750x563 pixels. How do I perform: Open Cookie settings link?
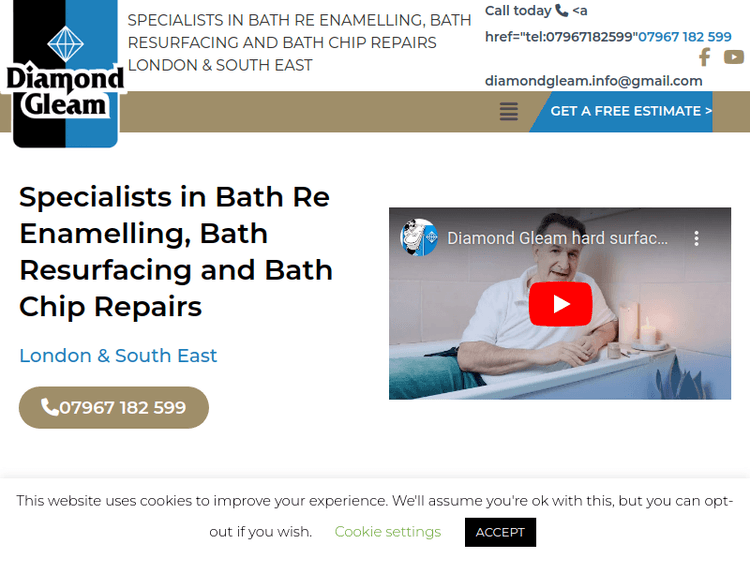387,531
